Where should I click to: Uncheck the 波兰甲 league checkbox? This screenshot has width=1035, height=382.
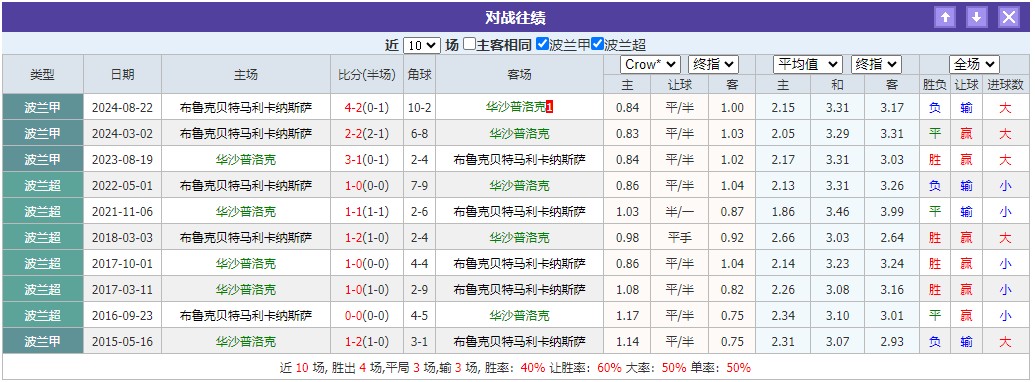543,44
